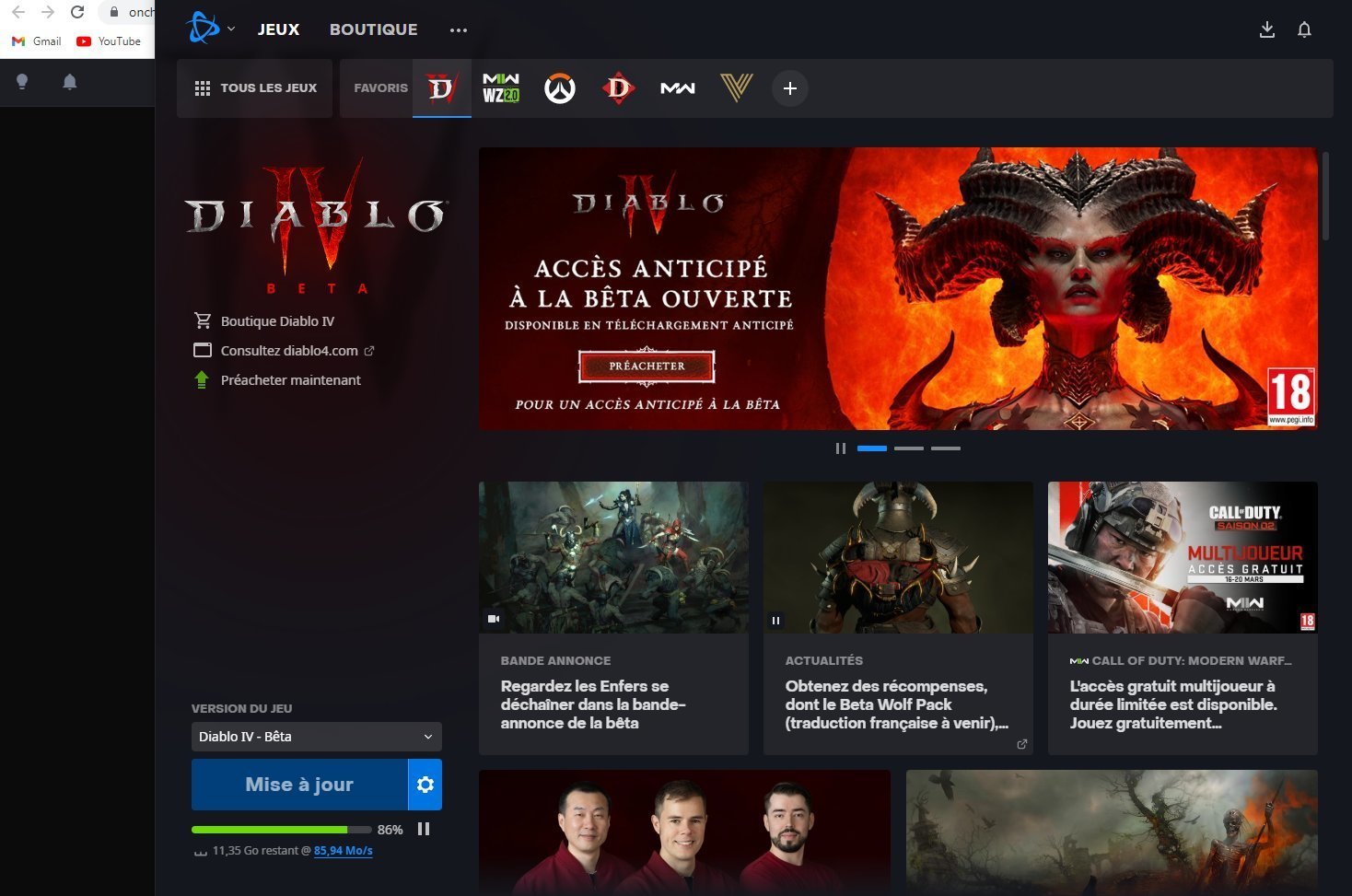Viewport: 1352px width, 896px height.
Task: Open TOUS LES JEUX grid
Action: pos(255,88)
